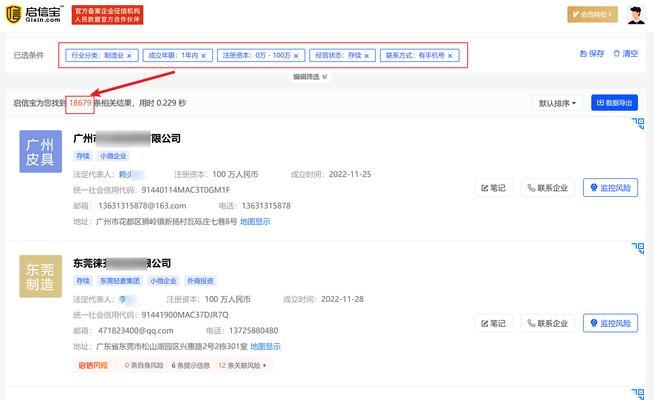View the 6 条提示信息 entry

pos(191,366)
